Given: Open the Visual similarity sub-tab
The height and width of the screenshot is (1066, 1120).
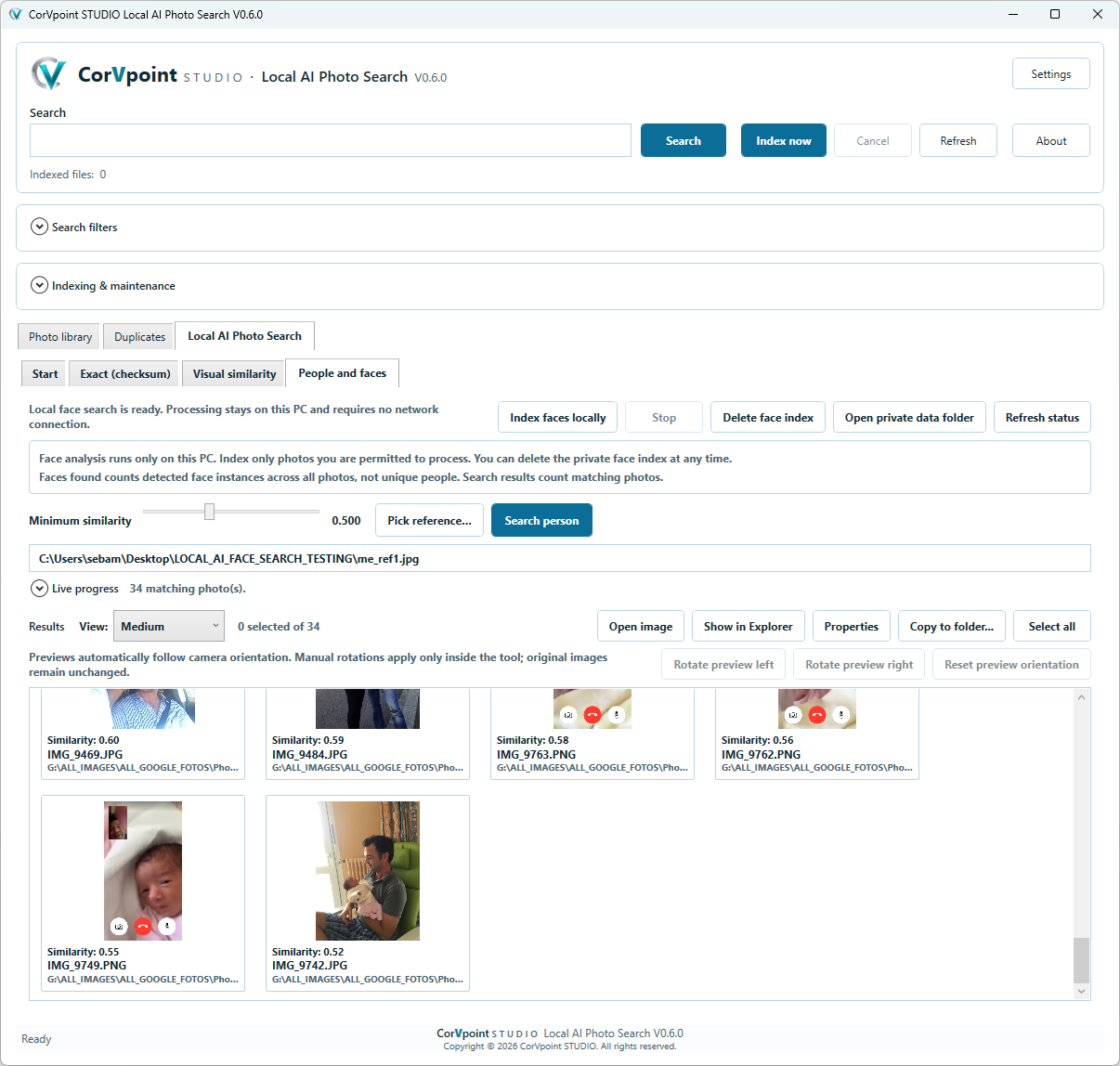Looking at the screenshot, I should click(234, 374).
